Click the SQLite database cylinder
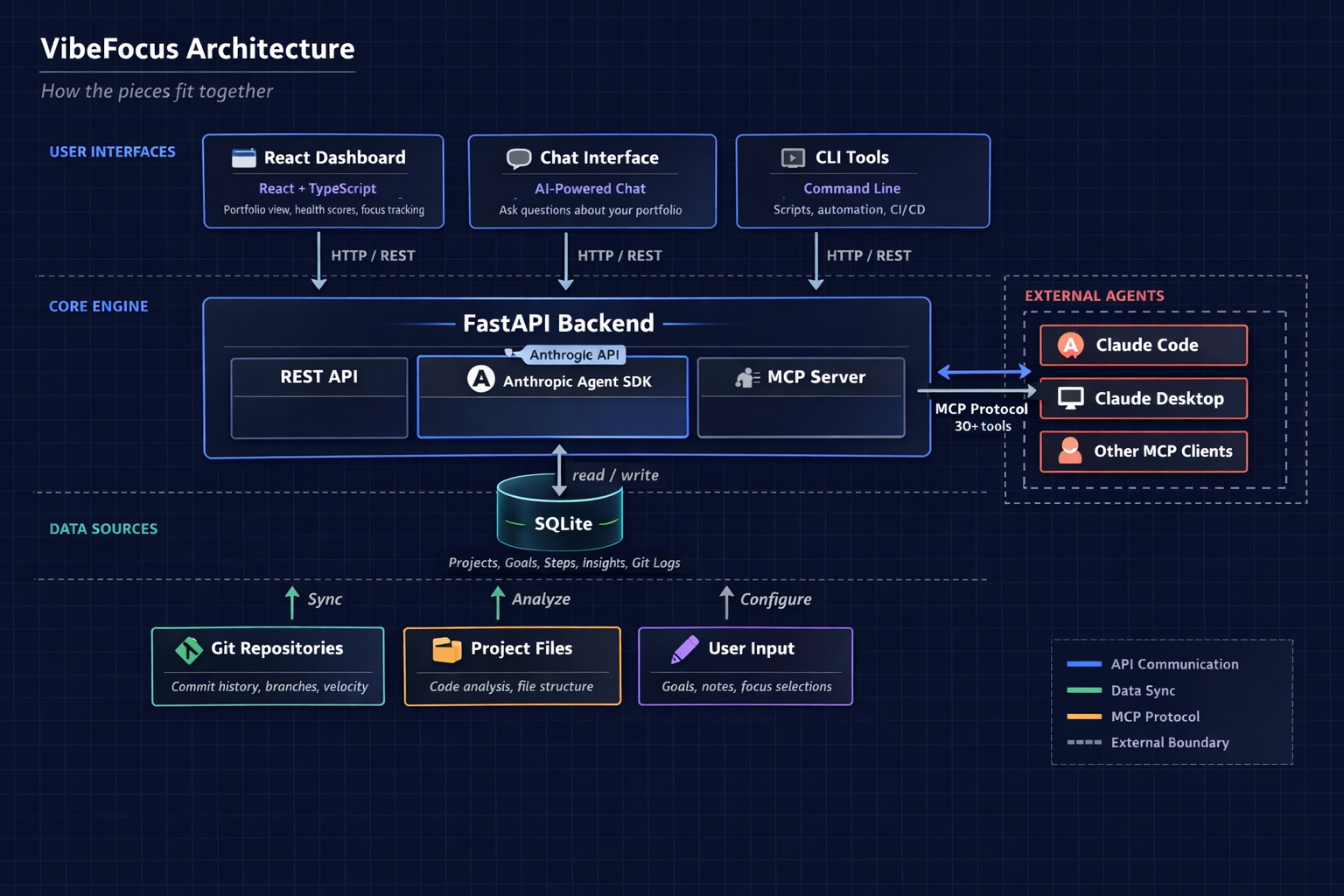The width and height of the screenshot is (1344, 896). coord(559,516)
